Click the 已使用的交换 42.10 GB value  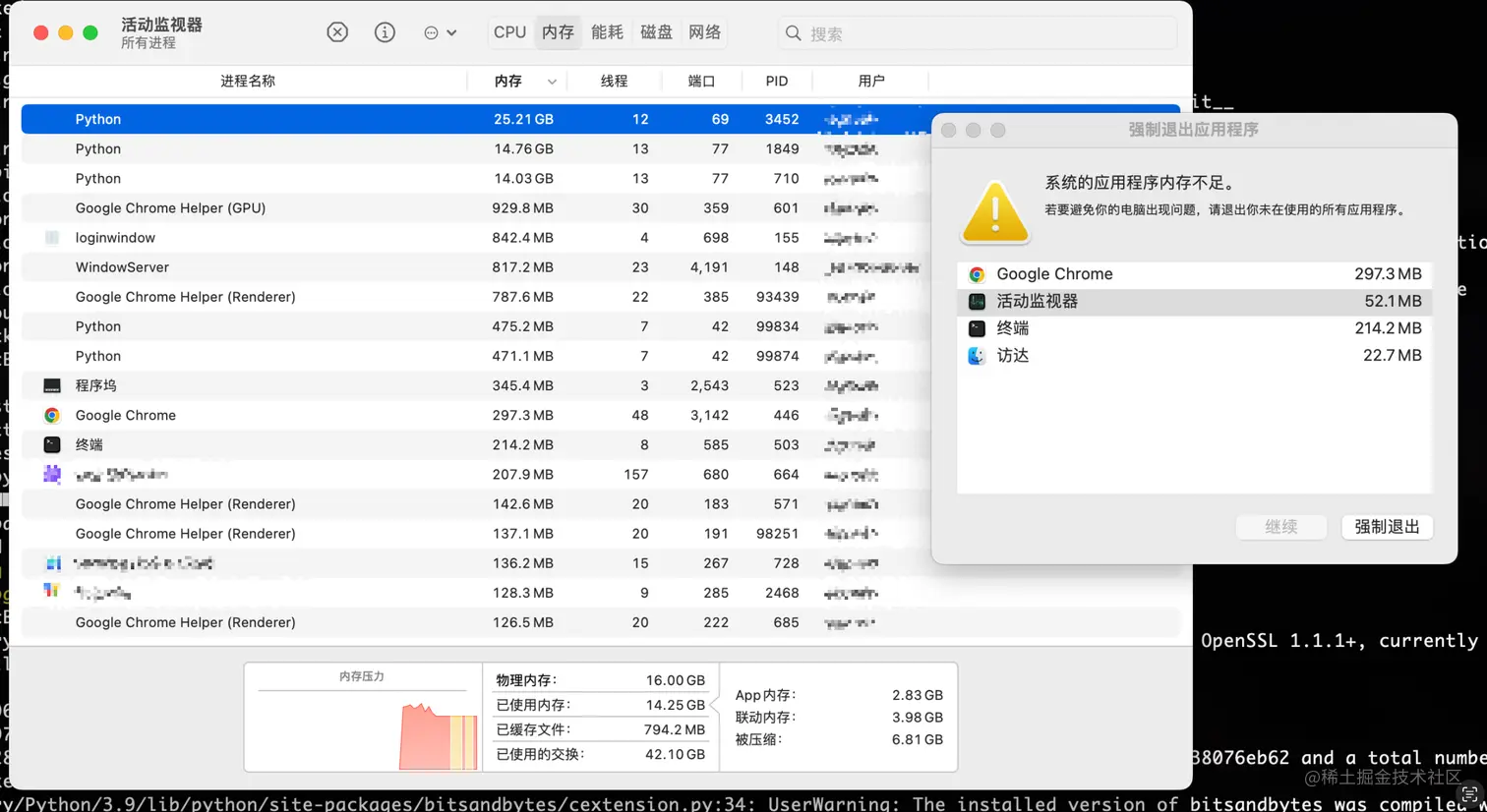(675, 754)
